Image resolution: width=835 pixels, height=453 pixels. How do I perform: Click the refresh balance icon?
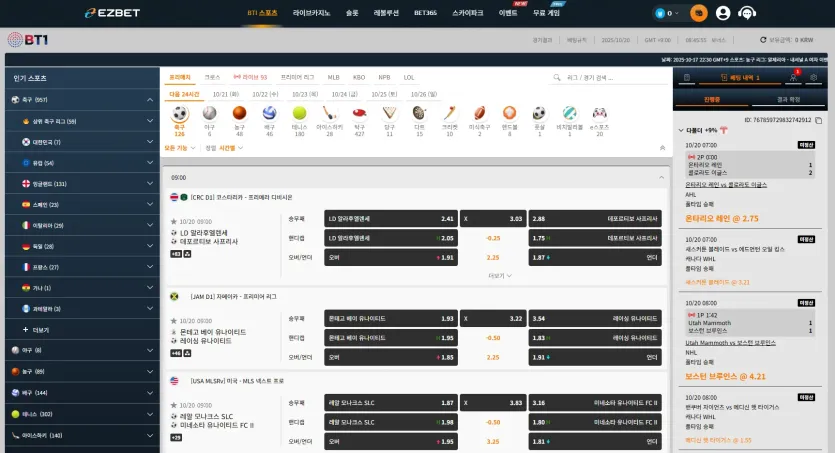763,40
